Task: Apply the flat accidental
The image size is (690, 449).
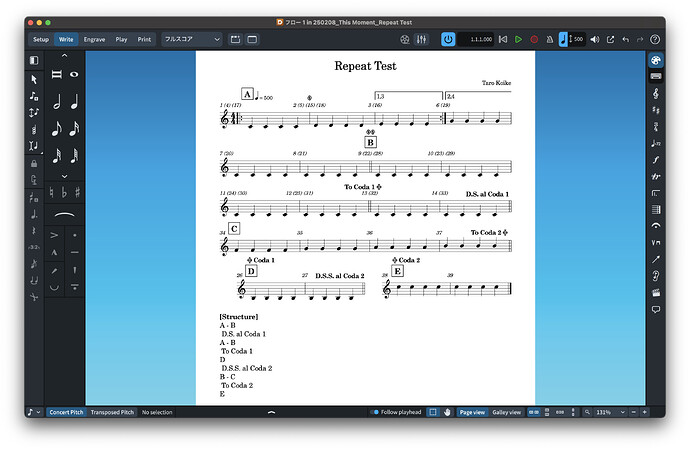Action: (64, 192)
